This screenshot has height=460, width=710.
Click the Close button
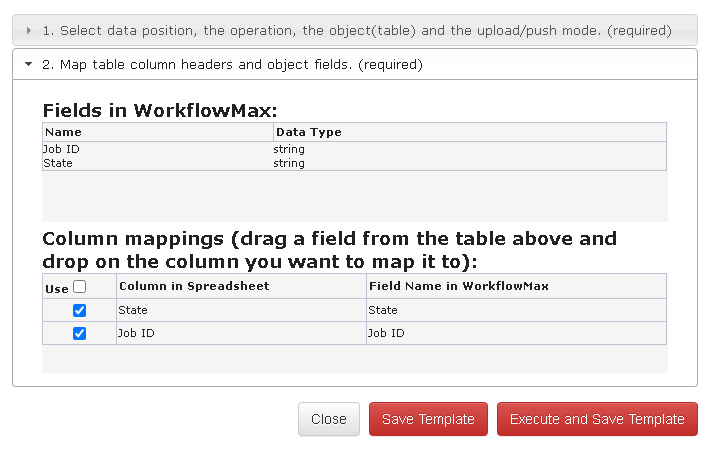point(329,419)
